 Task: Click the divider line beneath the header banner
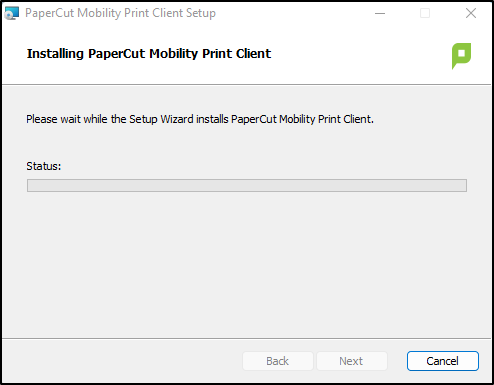[247, 85]
